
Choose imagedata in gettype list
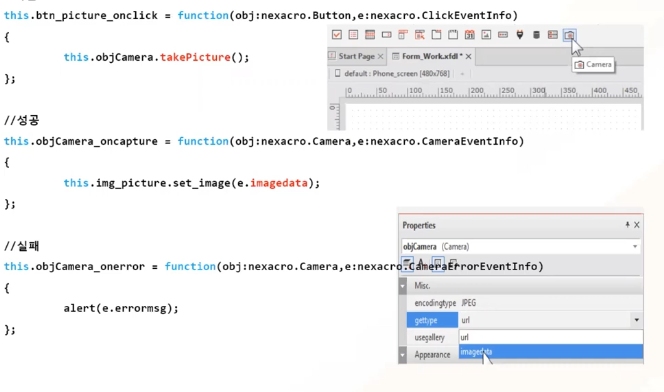coord(551,352)
